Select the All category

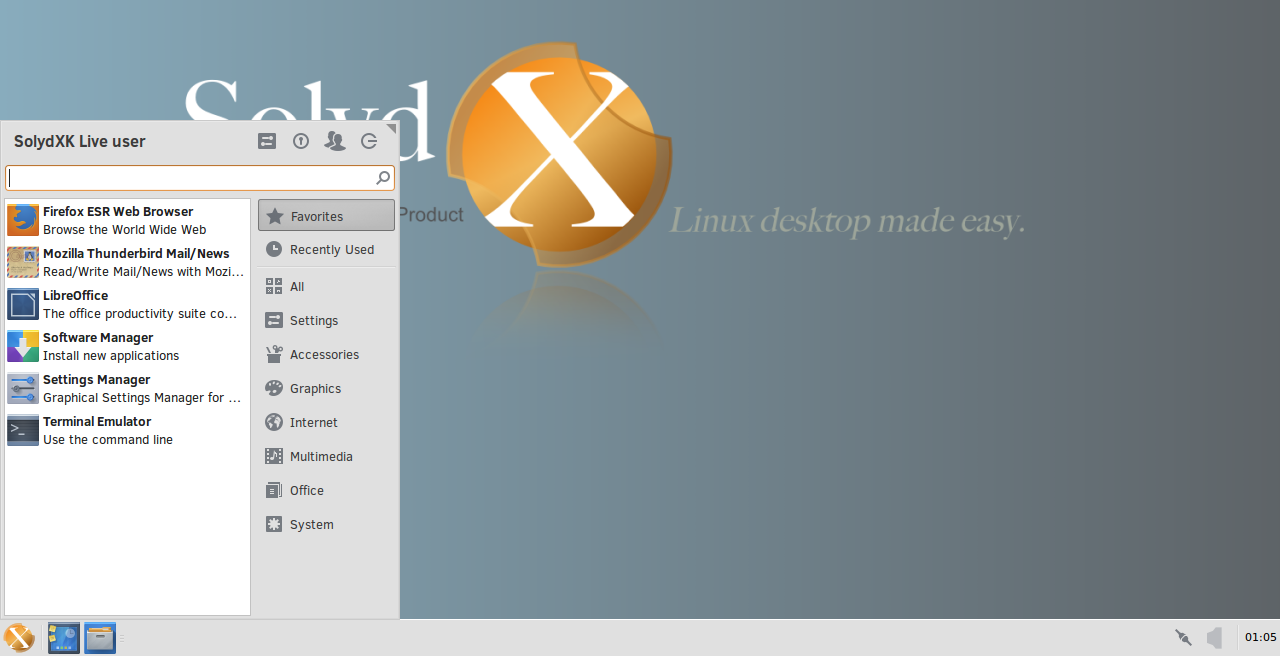326,286
